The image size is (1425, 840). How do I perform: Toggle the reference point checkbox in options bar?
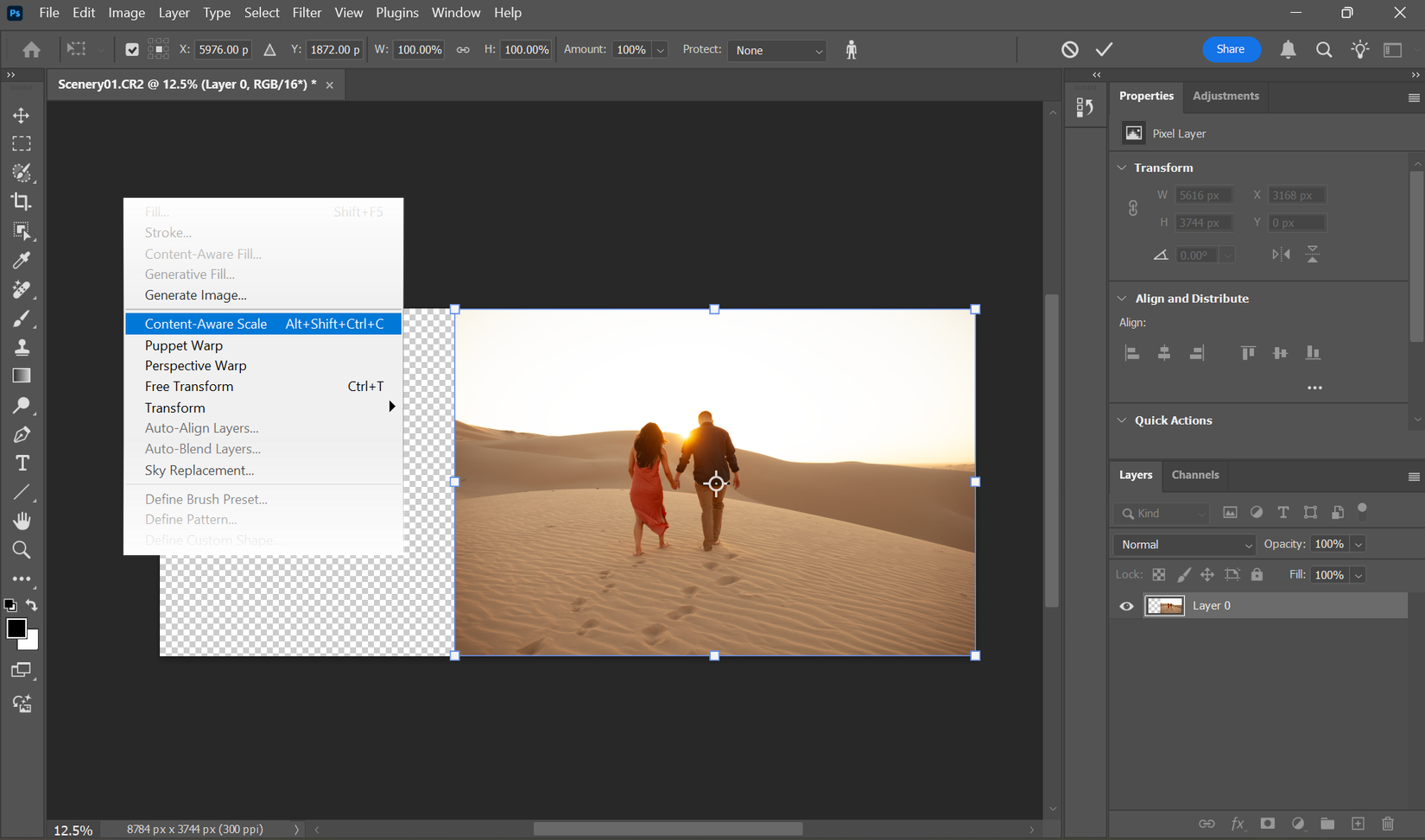pos(132,49)
